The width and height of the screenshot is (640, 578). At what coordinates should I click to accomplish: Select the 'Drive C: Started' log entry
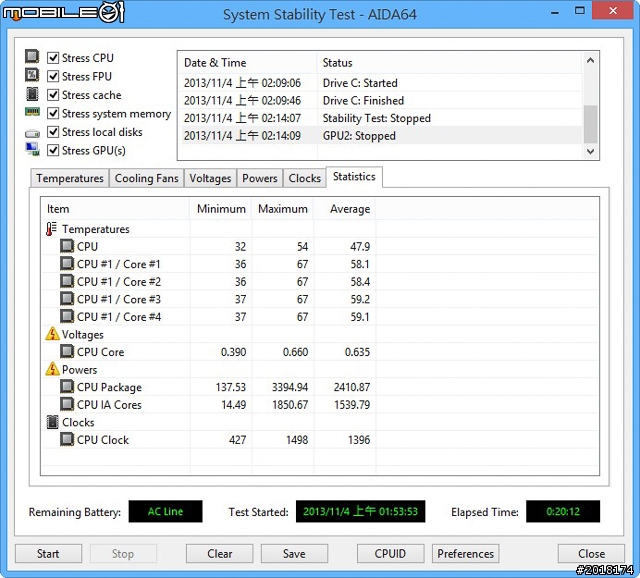(x=380, y=83)
